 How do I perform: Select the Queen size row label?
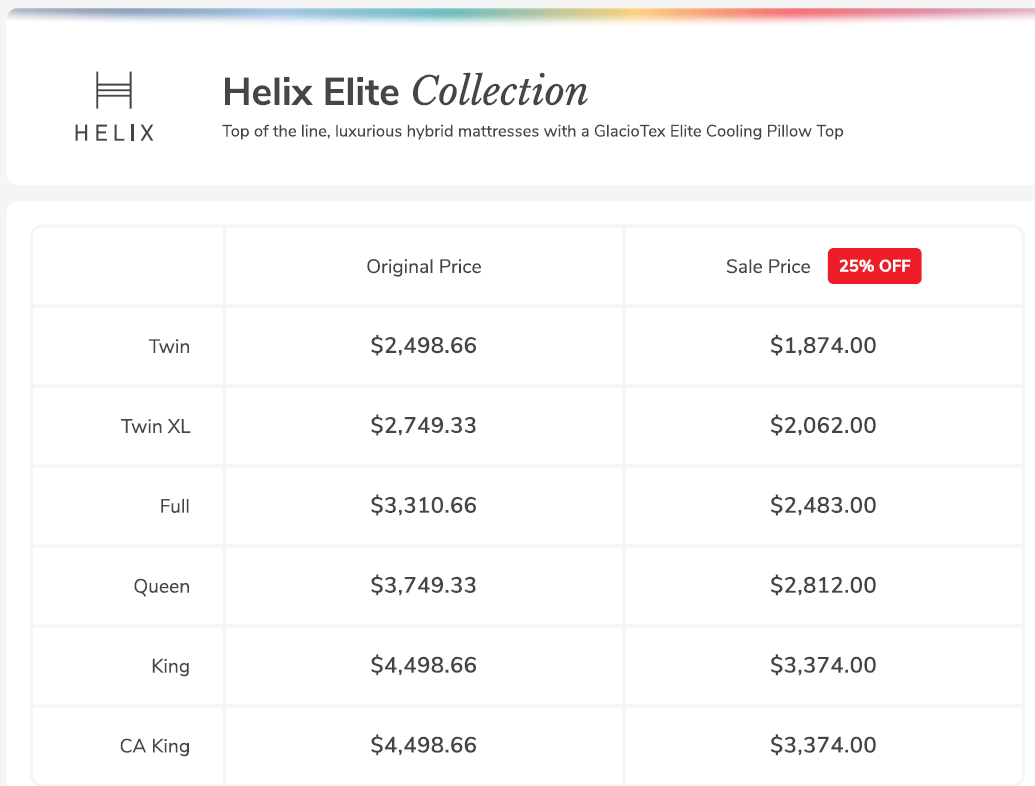[161, 587]
